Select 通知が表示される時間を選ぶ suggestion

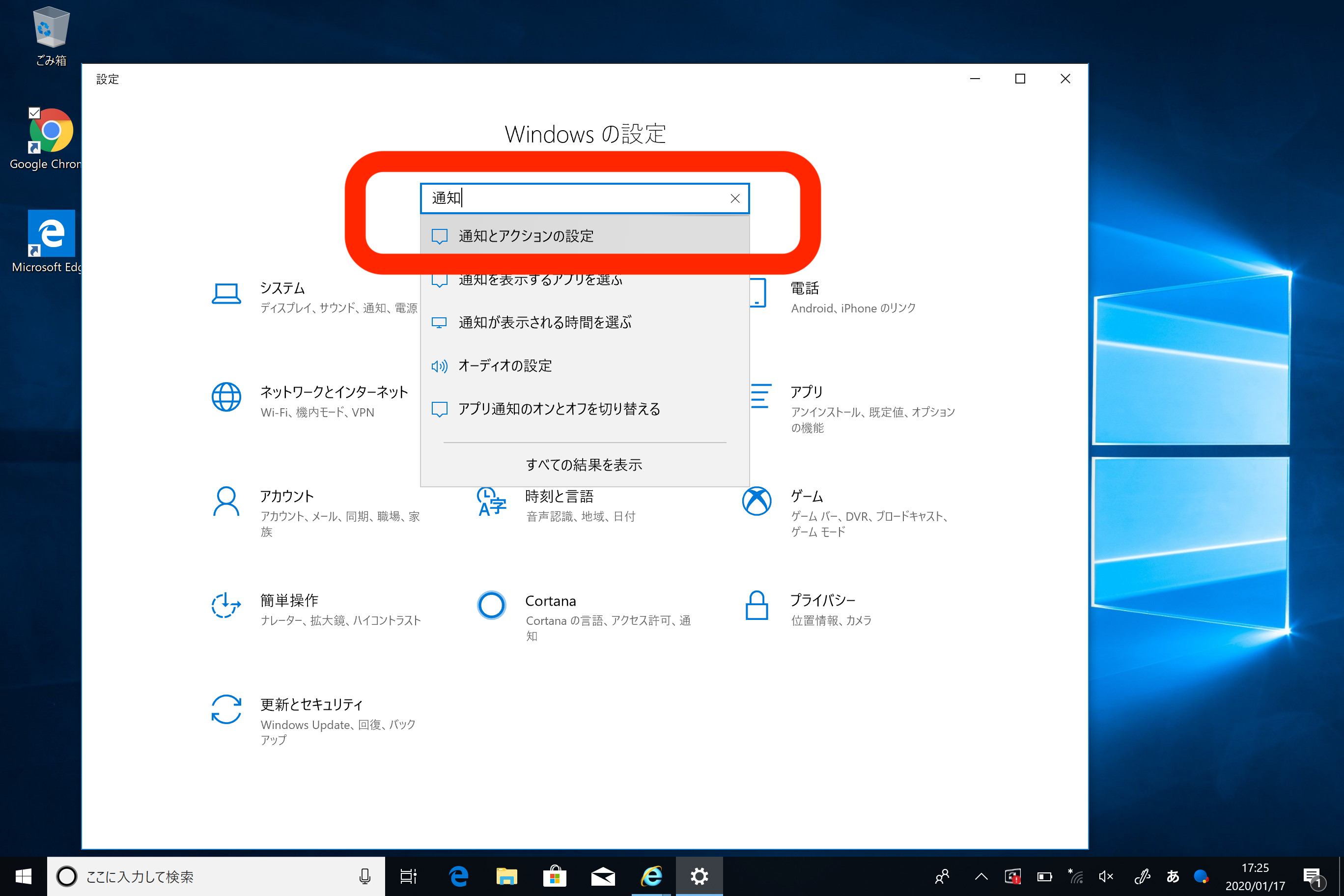pyautogui.click(x=585, y=322)
